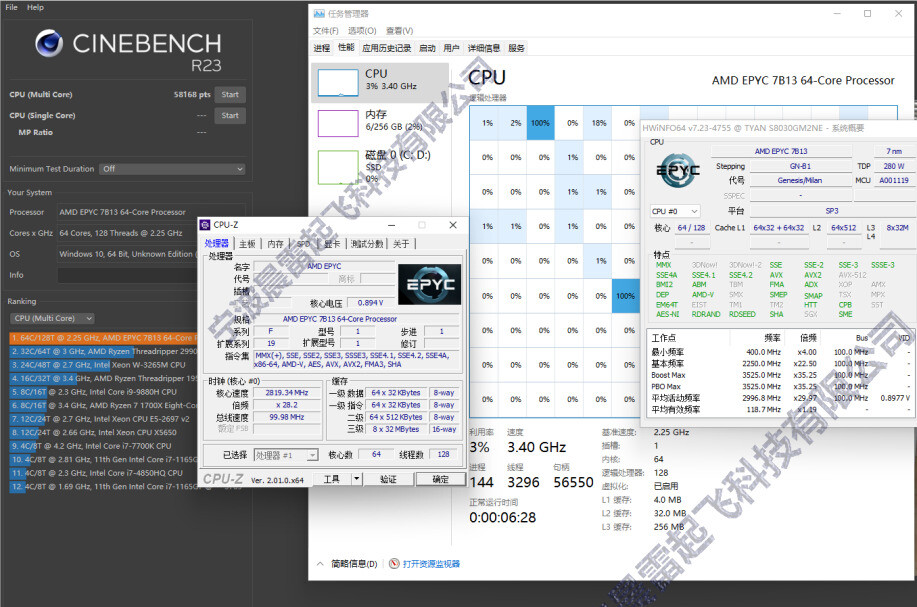The width and height of the screenshot is (917, 607).
Task: Select 内存 tab in CPU-Z
Action: (x=275, y=244)
